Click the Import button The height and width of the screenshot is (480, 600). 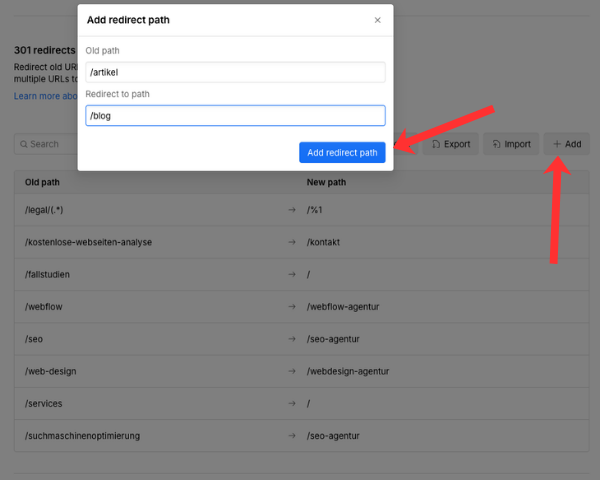click(511, 144)
